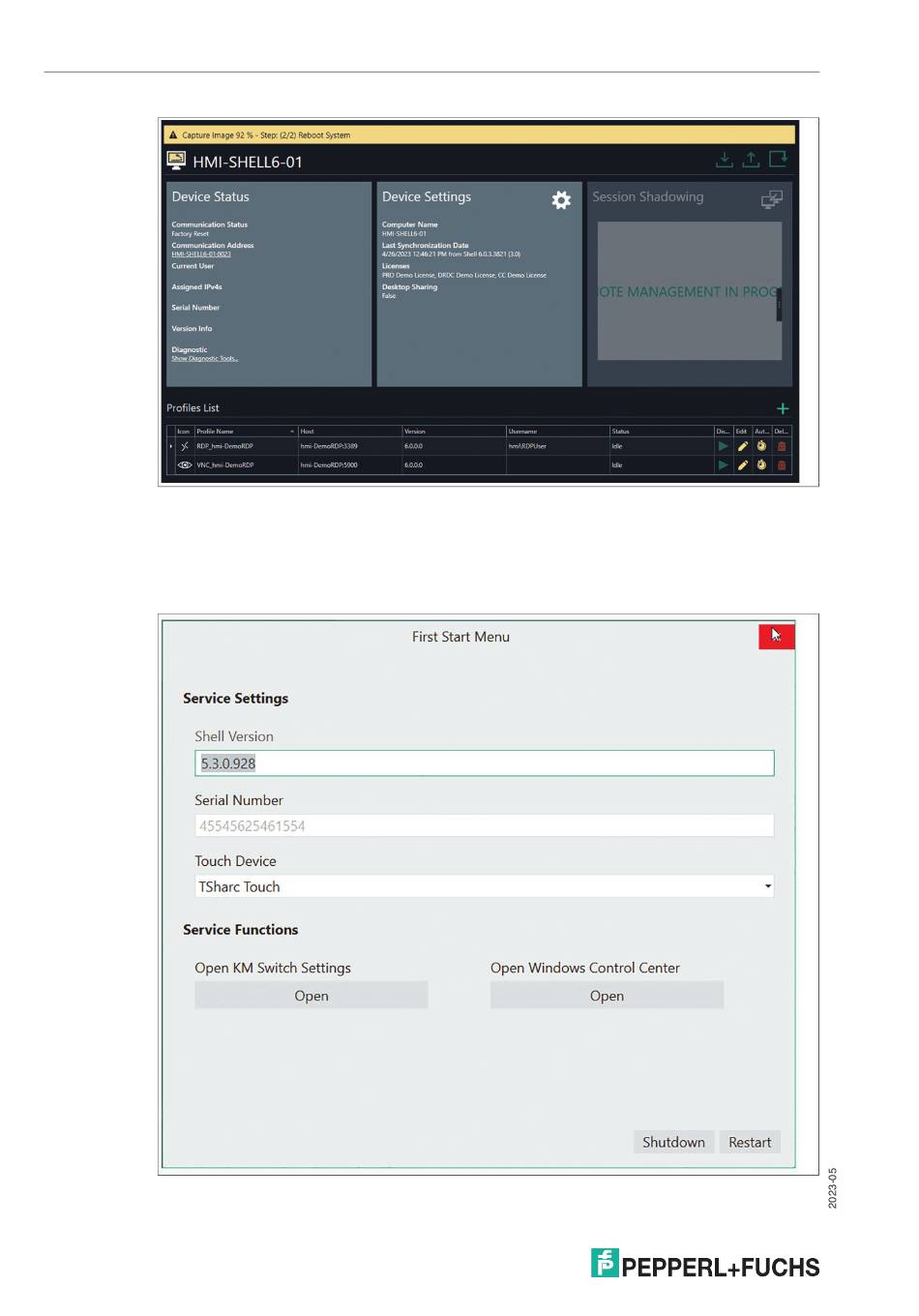Click the Version column header

click(x=454, y=432)
